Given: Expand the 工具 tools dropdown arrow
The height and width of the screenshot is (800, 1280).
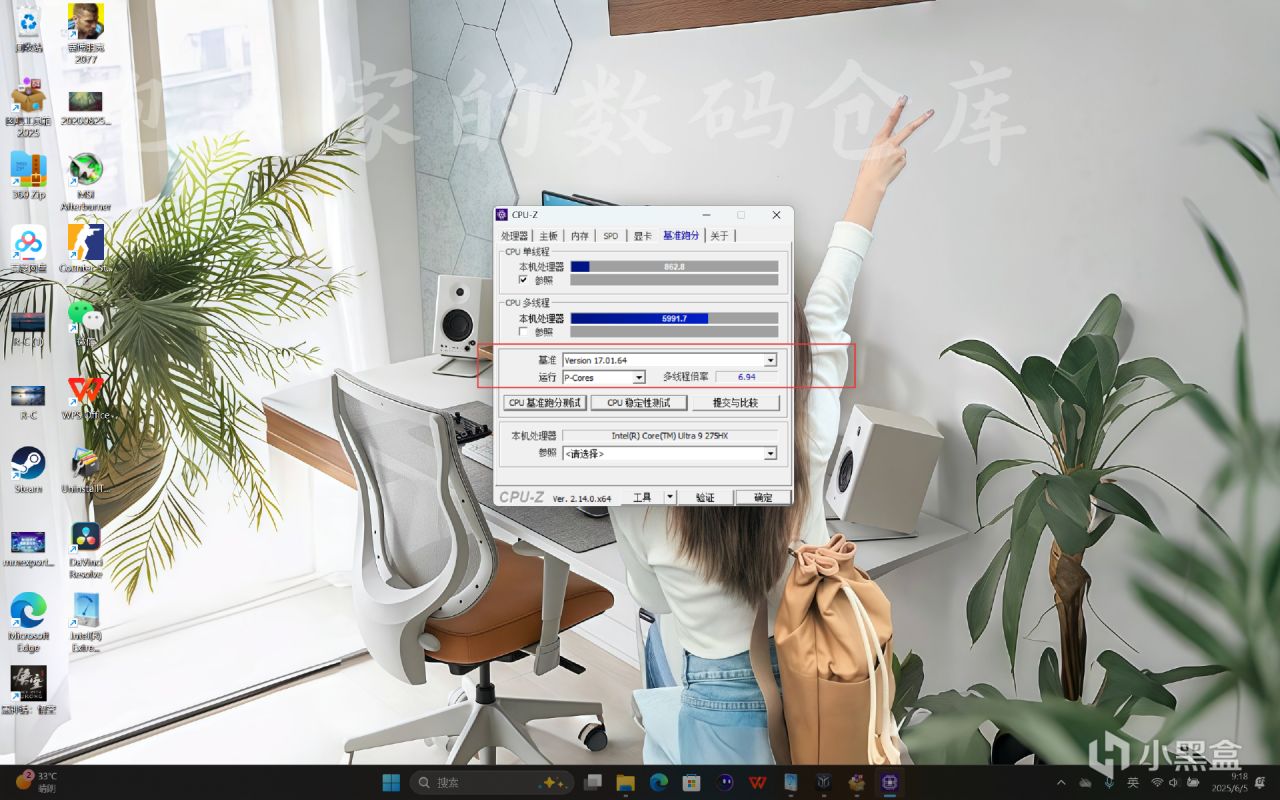Looking at the screenshot, I should pyautogui.click(x=670, y=497).
